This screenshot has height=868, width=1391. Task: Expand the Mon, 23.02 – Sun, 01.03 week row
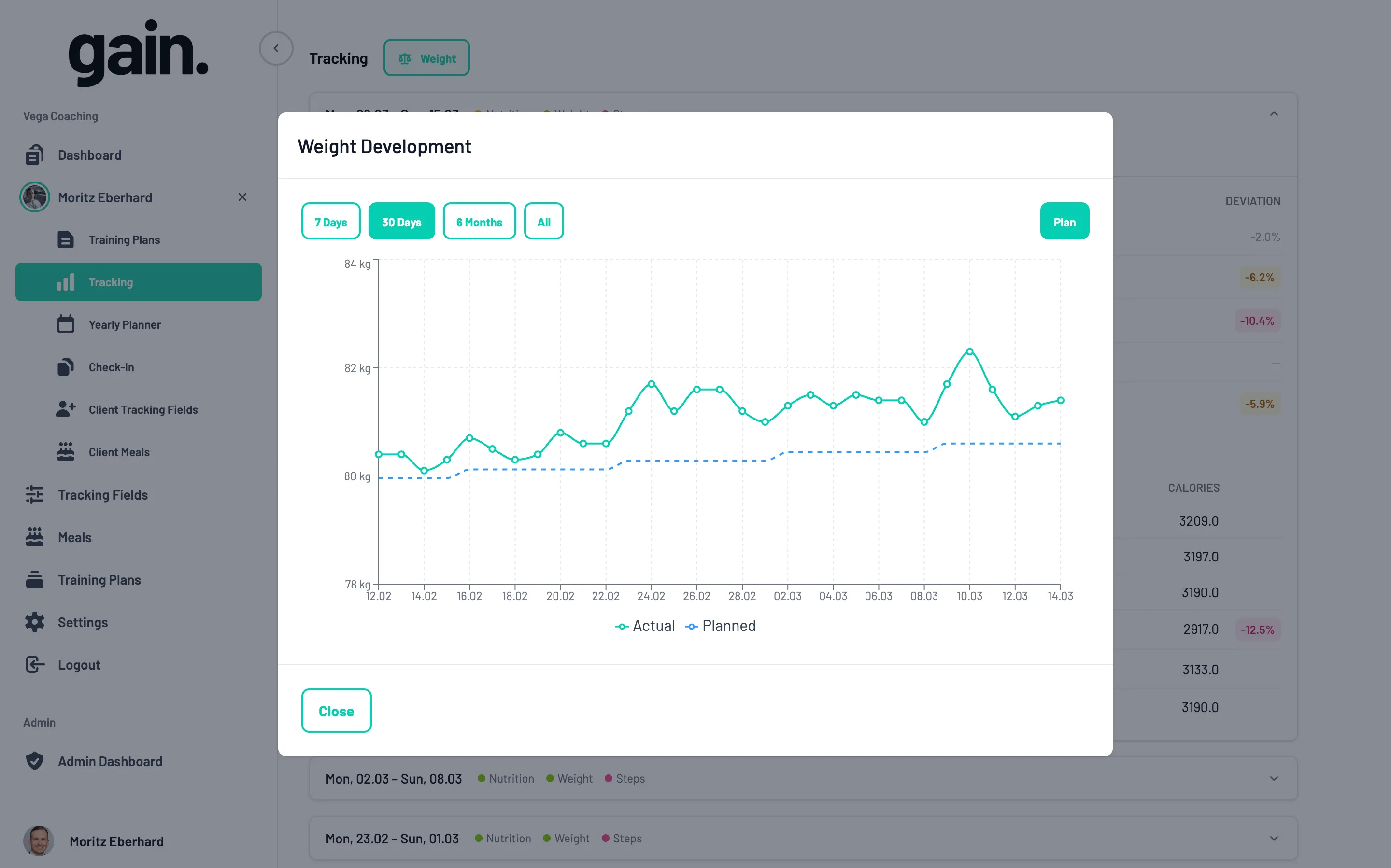point(1275,838)
